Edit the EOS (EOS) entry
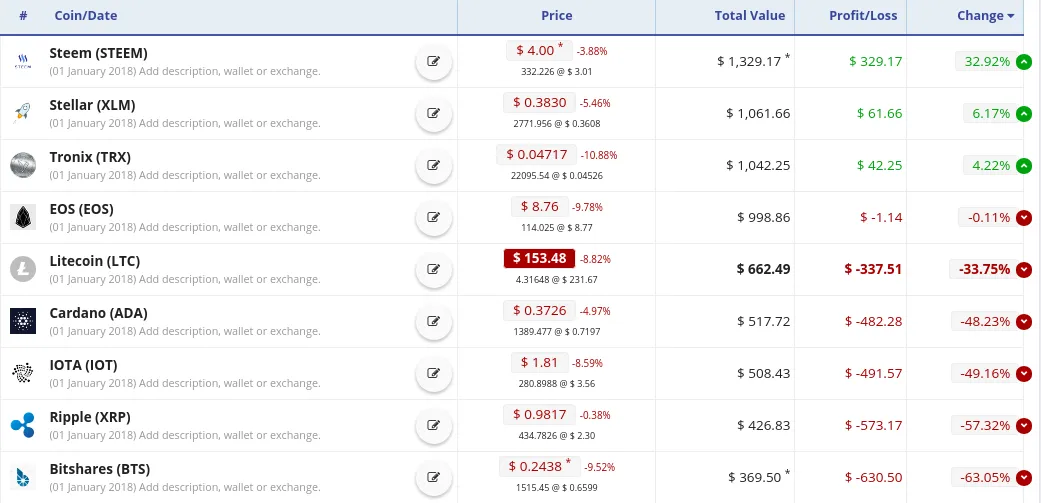This screenshot has height=503, width=1041. point(434,218)
